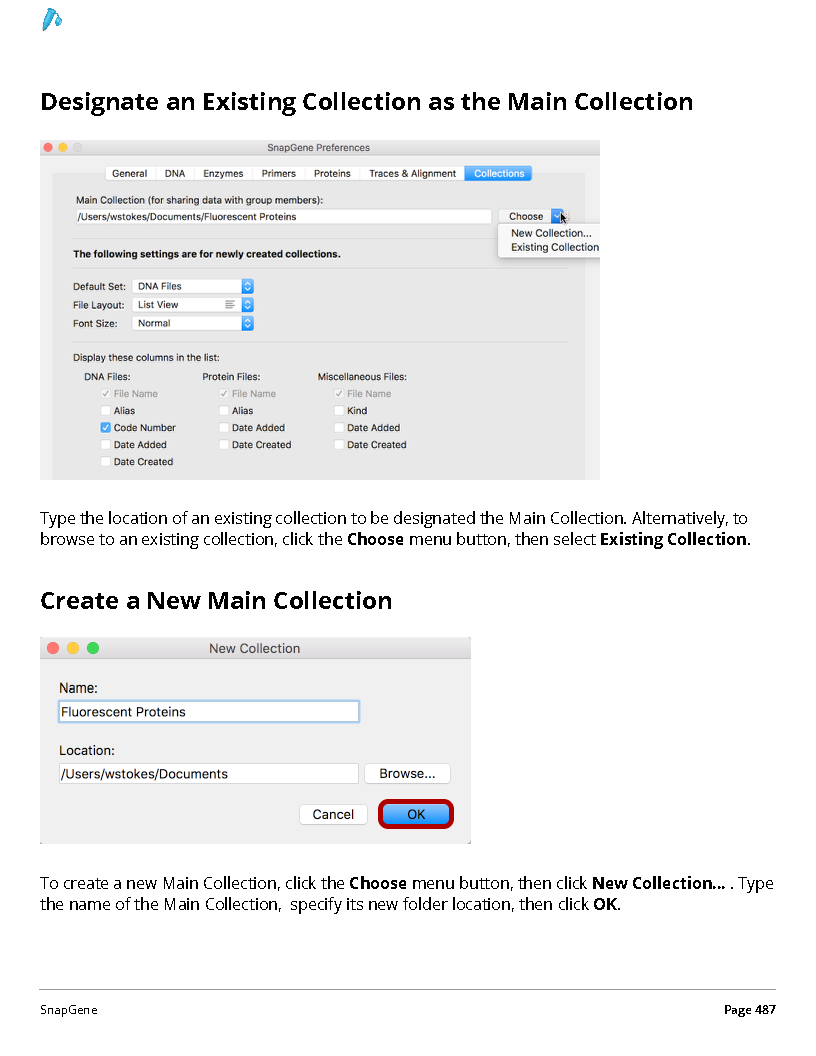
Task: Toggle the Kind checkbox under Miscellaneous Files
Action: coord(339,410)
